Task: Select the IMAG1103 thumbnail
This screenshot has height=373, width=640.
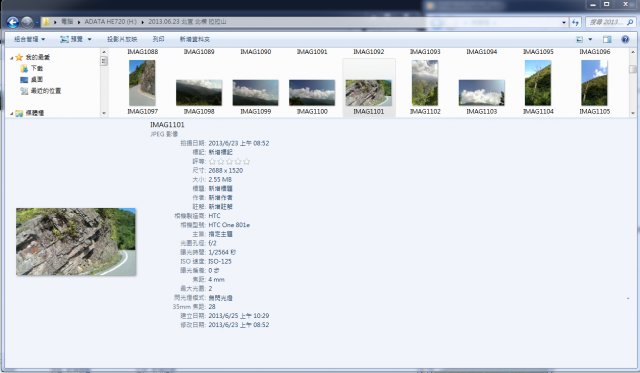Action: [x=482, y=93]
